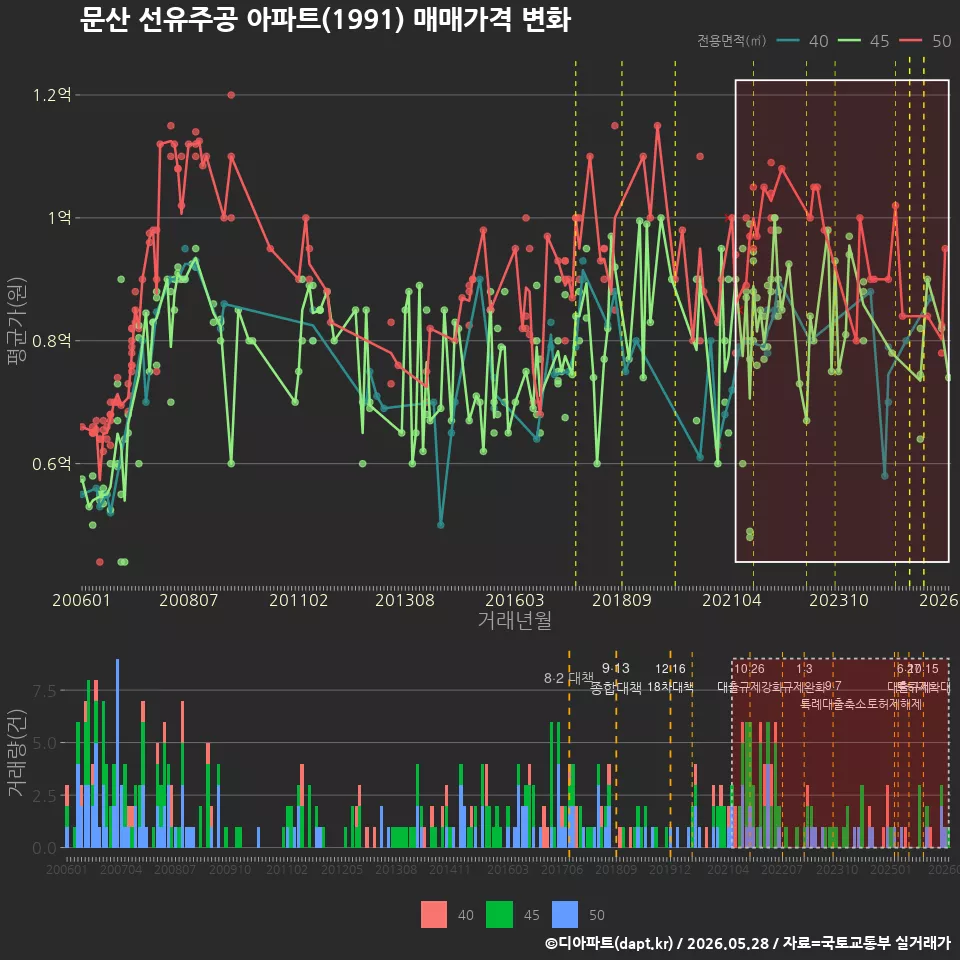
Task: Click the 0.8억 y-axis label
Action: (x=52, y=340)
